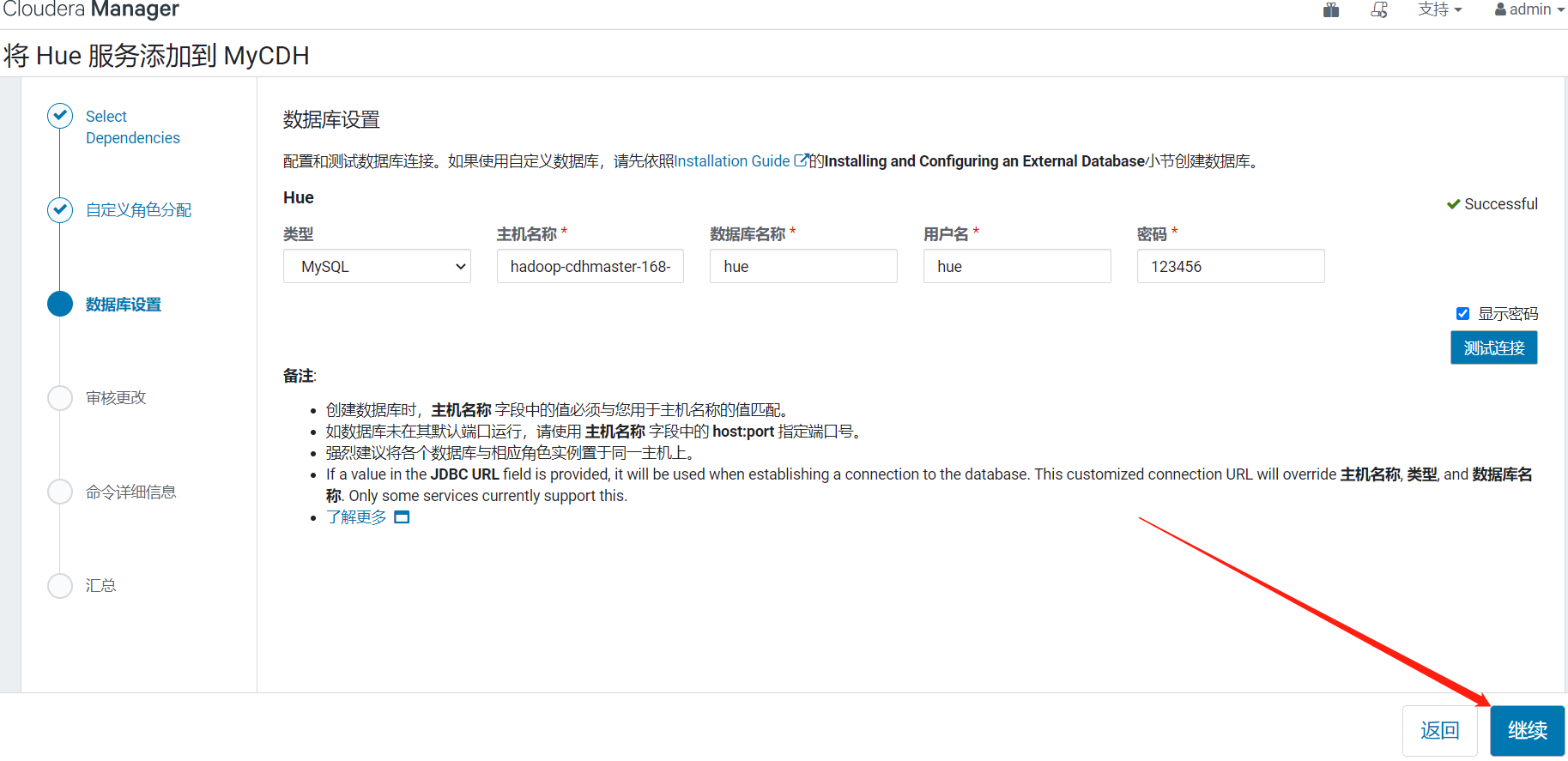1568x761 pixels.
Task: Click the external link icon after Installation Guide
Action: point(801,160)
